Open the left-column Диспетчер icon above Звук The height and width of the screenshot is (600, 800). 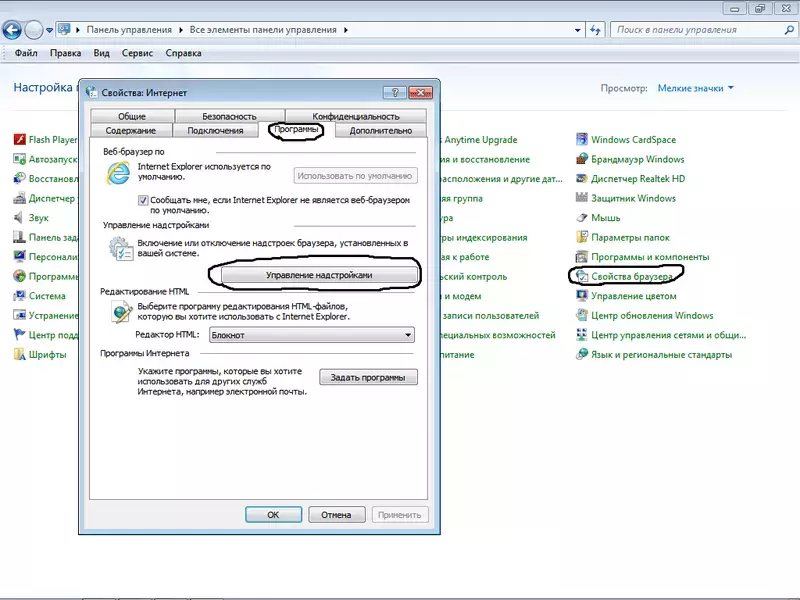pos(19,198)
